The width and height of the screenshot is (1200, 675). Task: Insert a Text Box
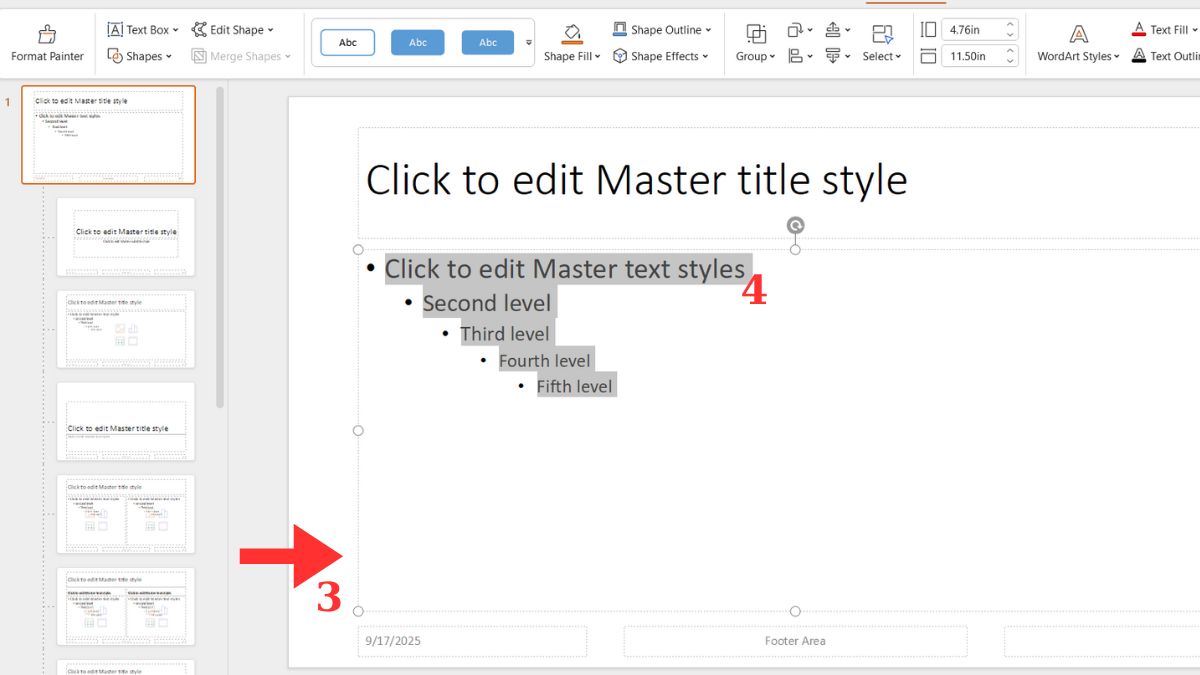pos(138,30)
